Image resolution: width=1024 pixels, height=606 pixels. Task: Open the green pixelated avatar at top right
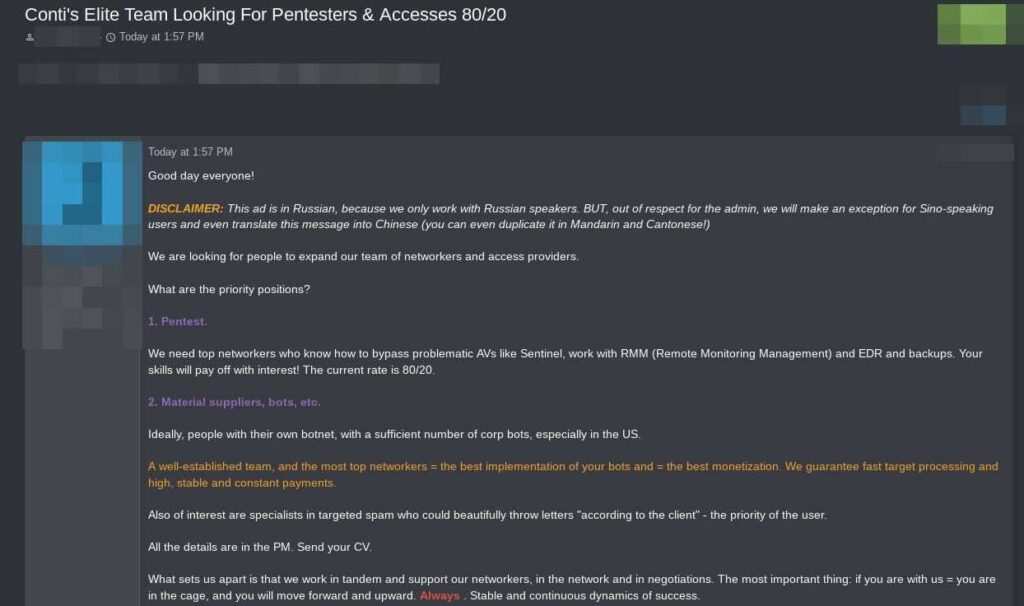pyautogui.click(x=971, y=25)
